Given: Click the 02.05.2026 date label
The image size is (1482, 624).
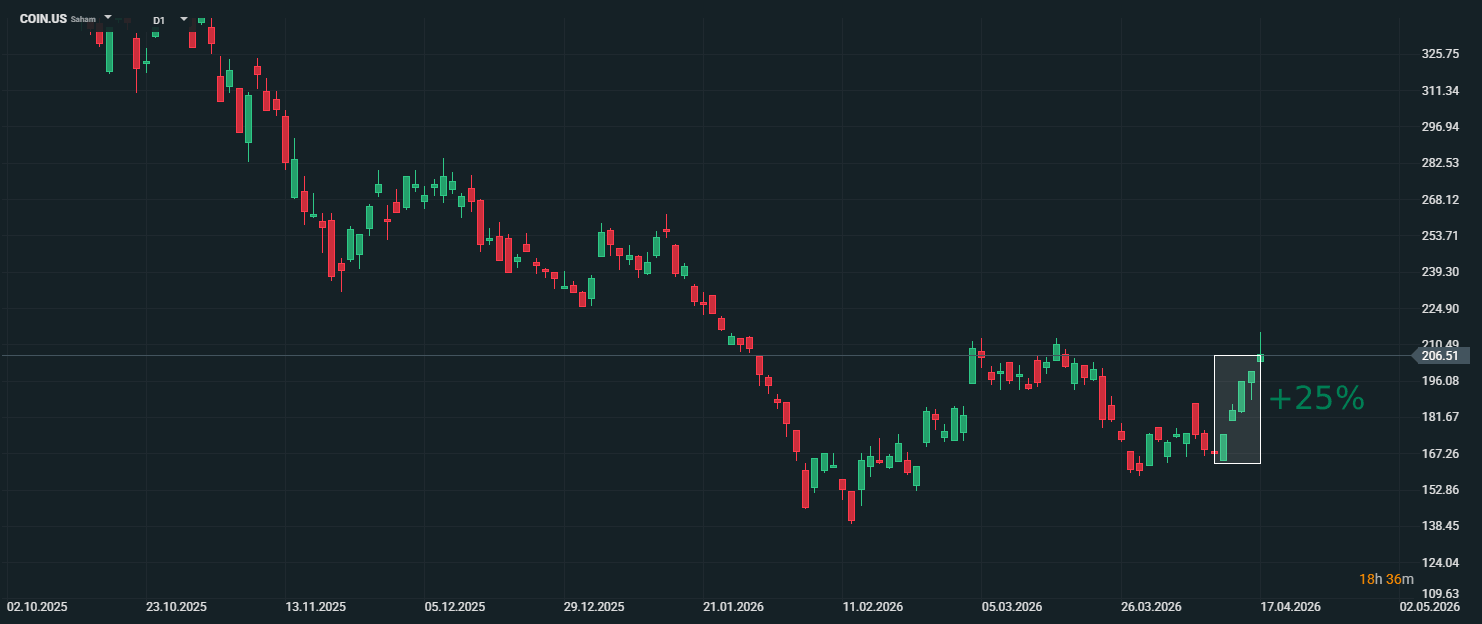Looking at the screenshot, I should [x=1429, y=607].
